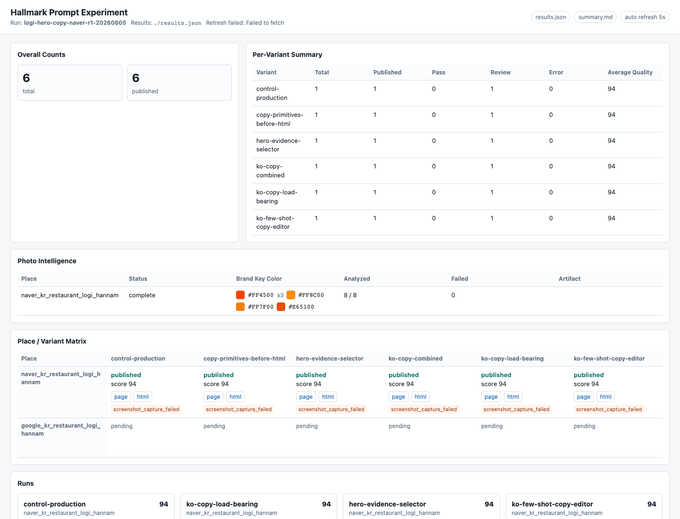
Task: Click screenshot_capture_failed tag under hero-evidence-selector
Action: click(x=331, y=409)
